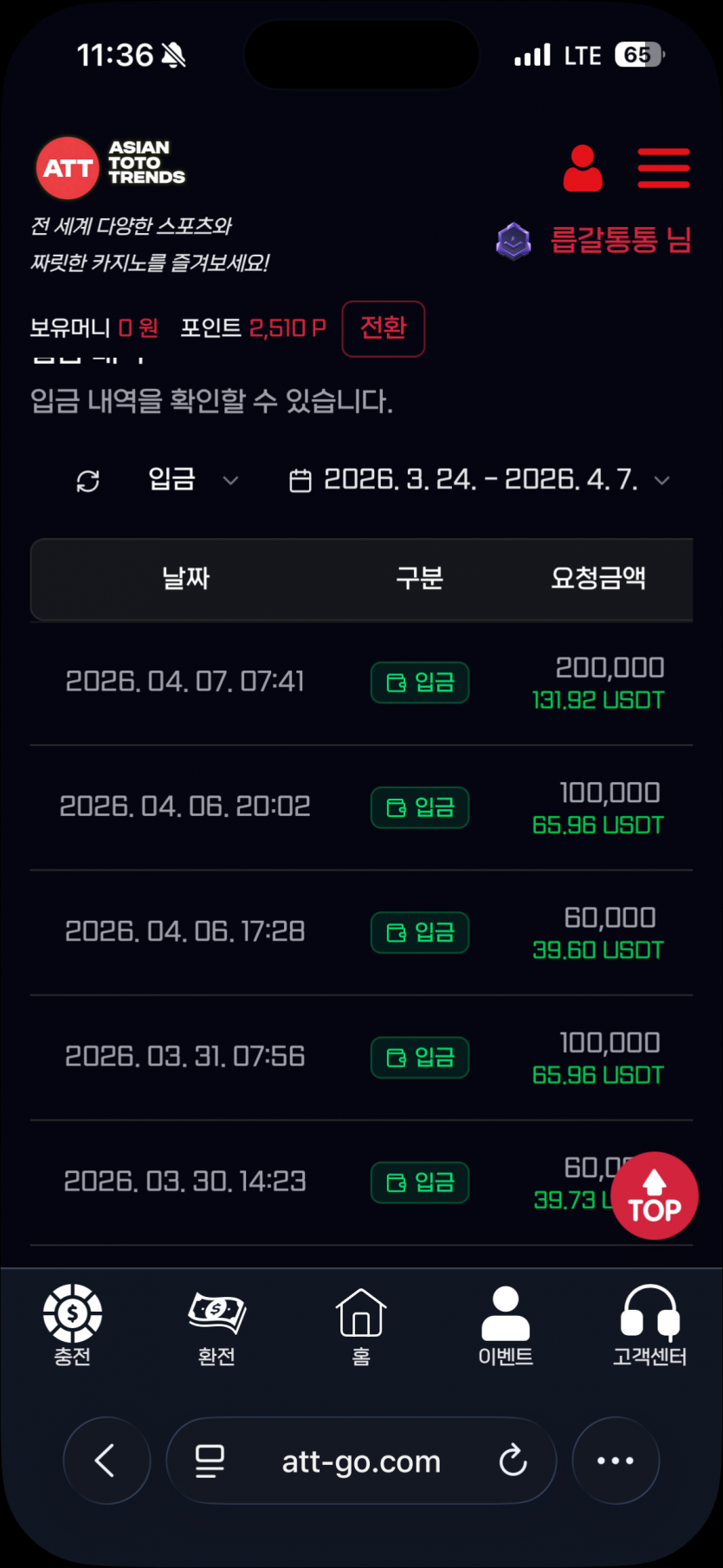Refresh the deposit history list icon
Image resolution: width=723 pixels, height=1568 pixels.
[x=88, y=481]
